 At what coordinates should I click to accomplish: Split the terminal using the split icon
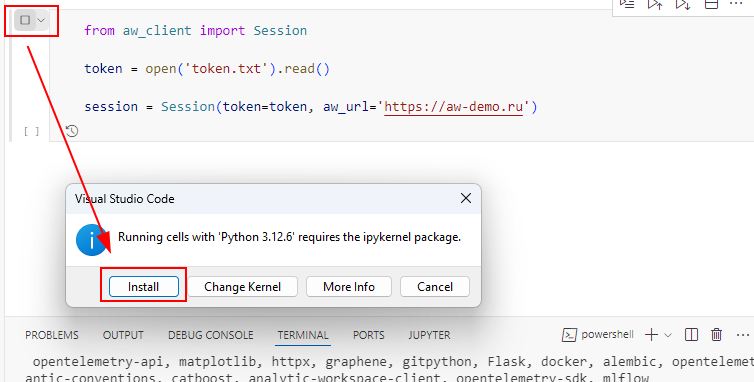[x=691, y=335]
